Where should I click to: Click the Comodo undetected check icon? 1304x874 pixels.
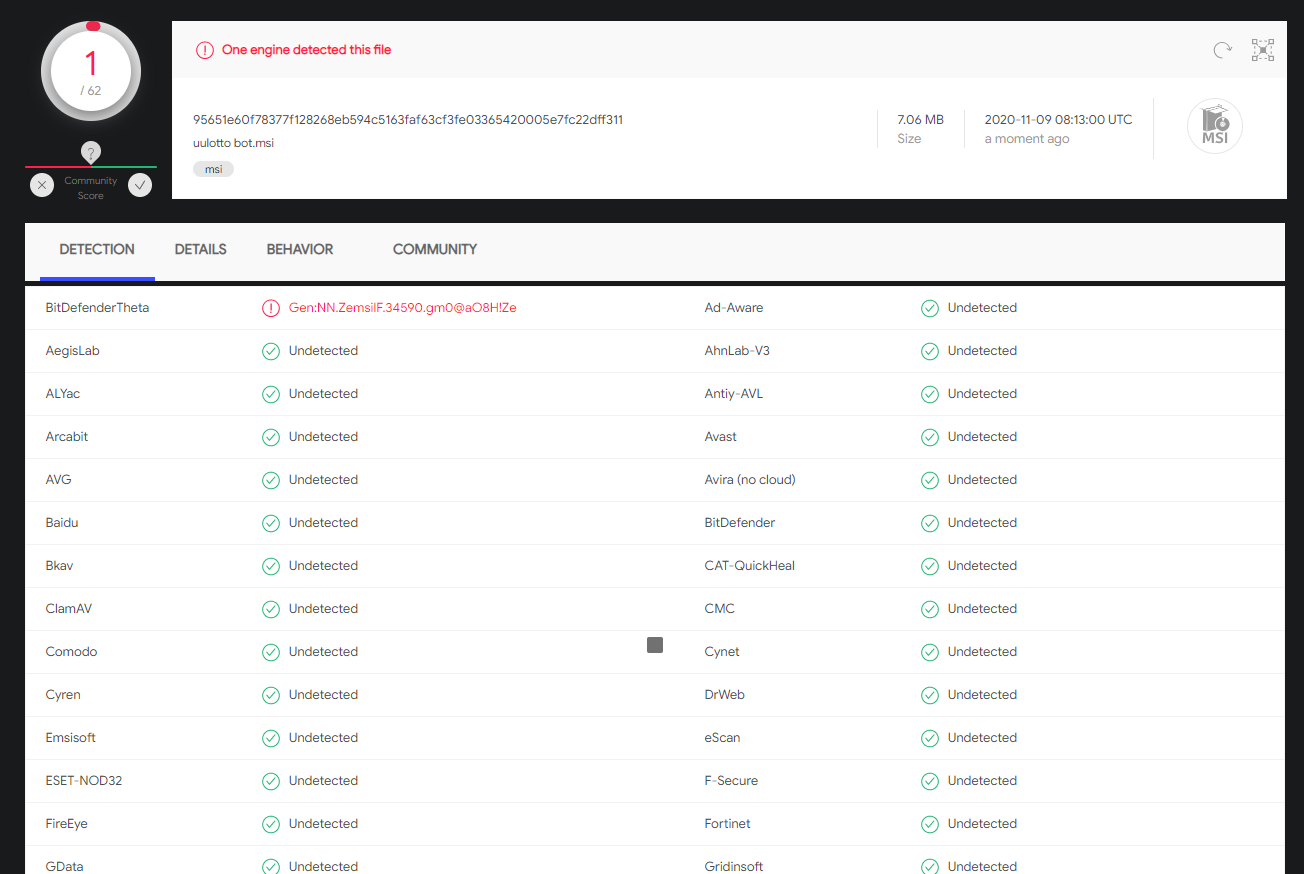pos(270,652)
